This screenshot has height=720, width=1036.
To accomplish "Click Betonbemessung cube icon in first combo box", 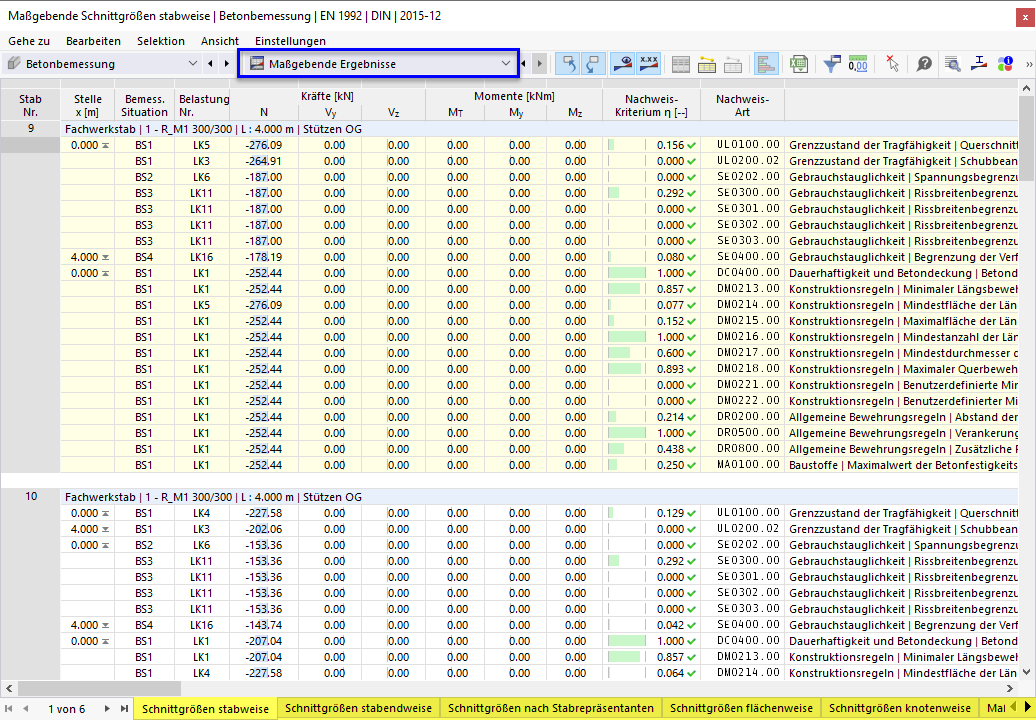I will pyautogui.click(x=15, y=63).
